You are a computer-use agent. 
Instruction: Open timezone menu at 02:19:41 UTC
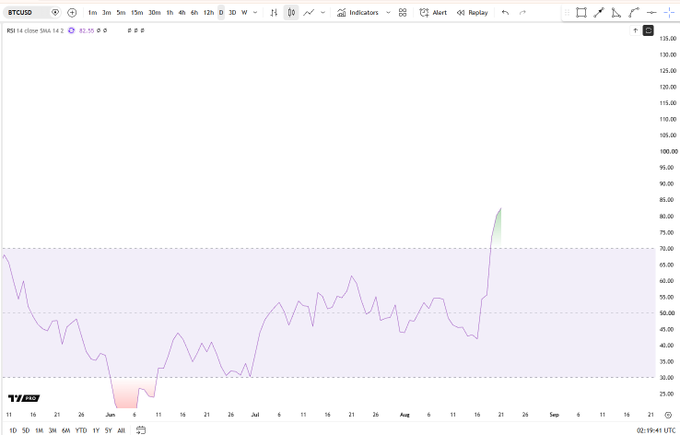[x=656, y=430]
